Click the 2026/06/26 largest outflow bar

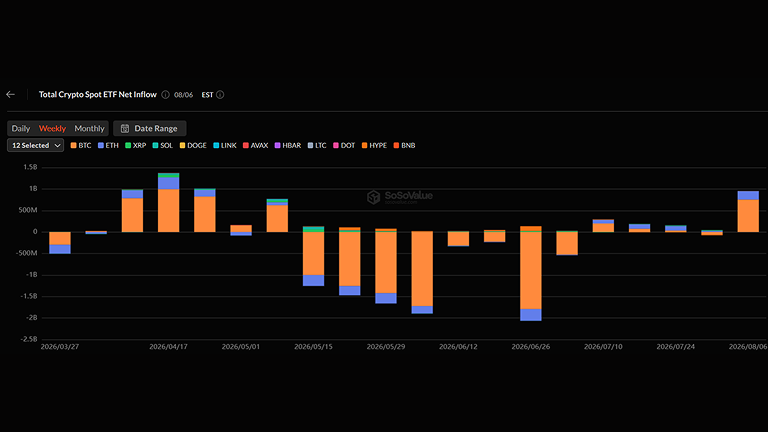pyautogui.click(x=531, y=273)
